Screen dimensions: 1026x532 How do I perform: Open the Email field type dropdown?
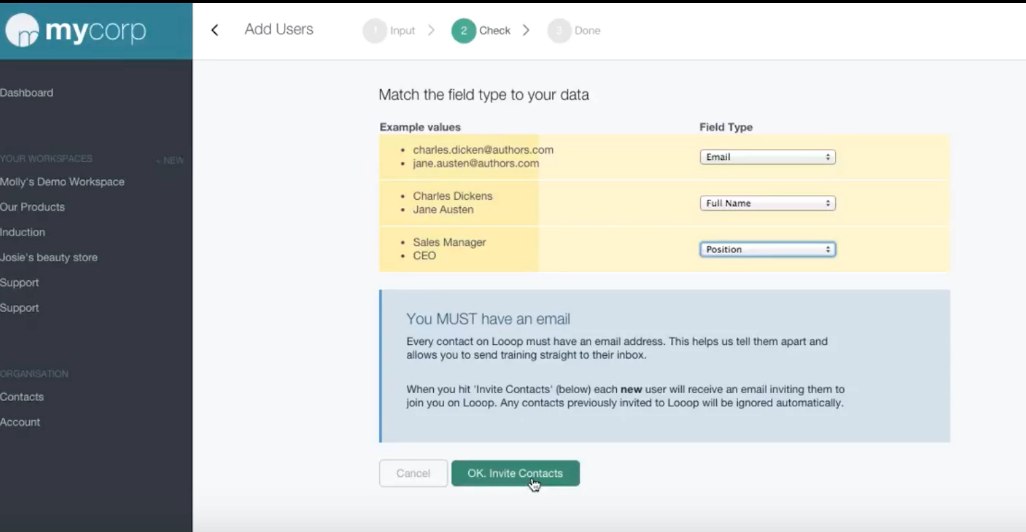768,157
